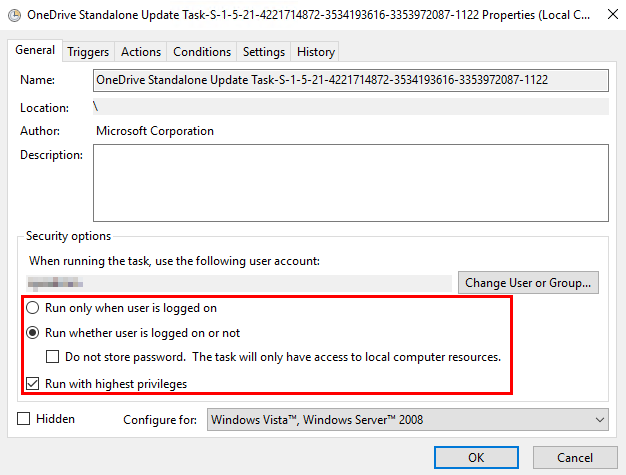Uncheck Run with highest privileges
This screenshot has height=475, width=626.
pyautogui.click(x=32, y=383)
